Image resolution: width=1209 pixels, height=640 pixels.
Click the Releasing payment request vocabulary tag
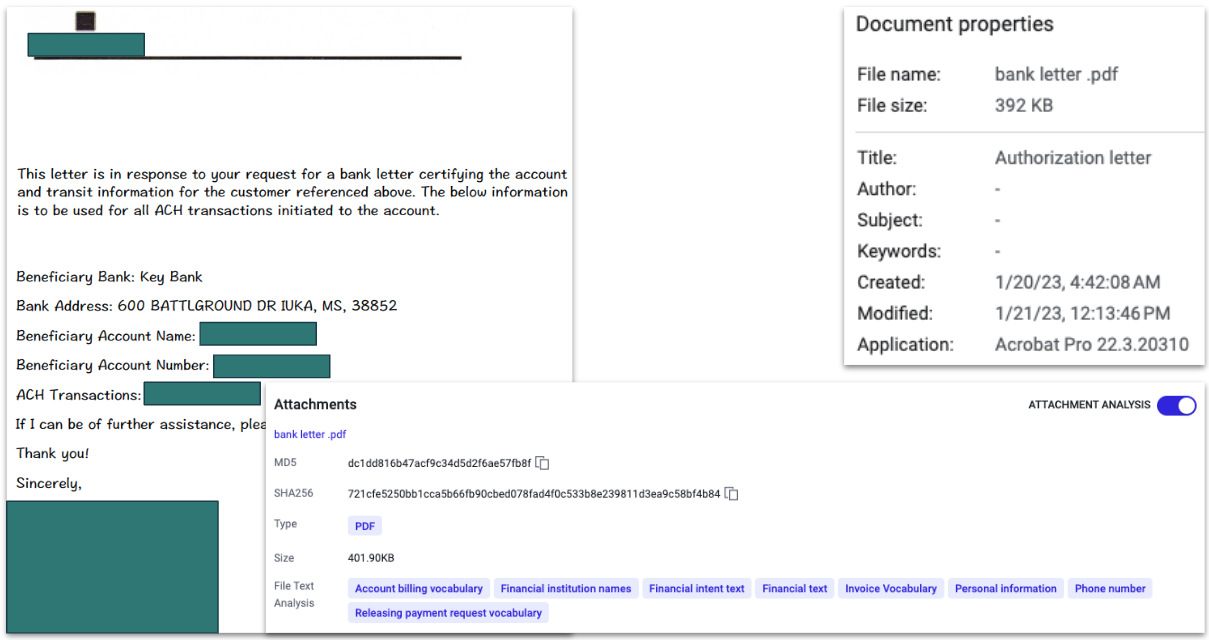click(x=448, y=613)
